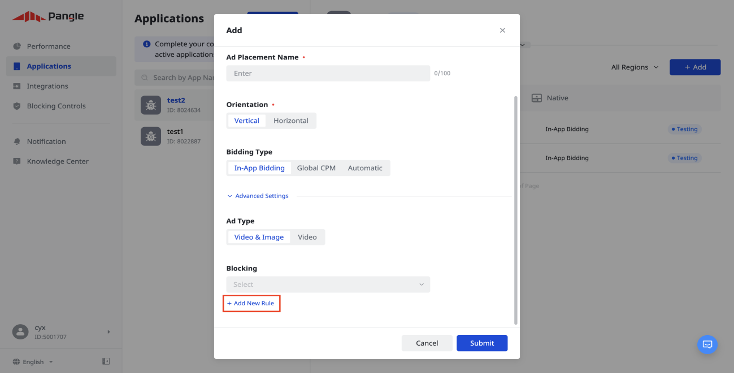Go to Blocking Controls in sidebar
The image size is (734, 374).
[x=56, y=106]
